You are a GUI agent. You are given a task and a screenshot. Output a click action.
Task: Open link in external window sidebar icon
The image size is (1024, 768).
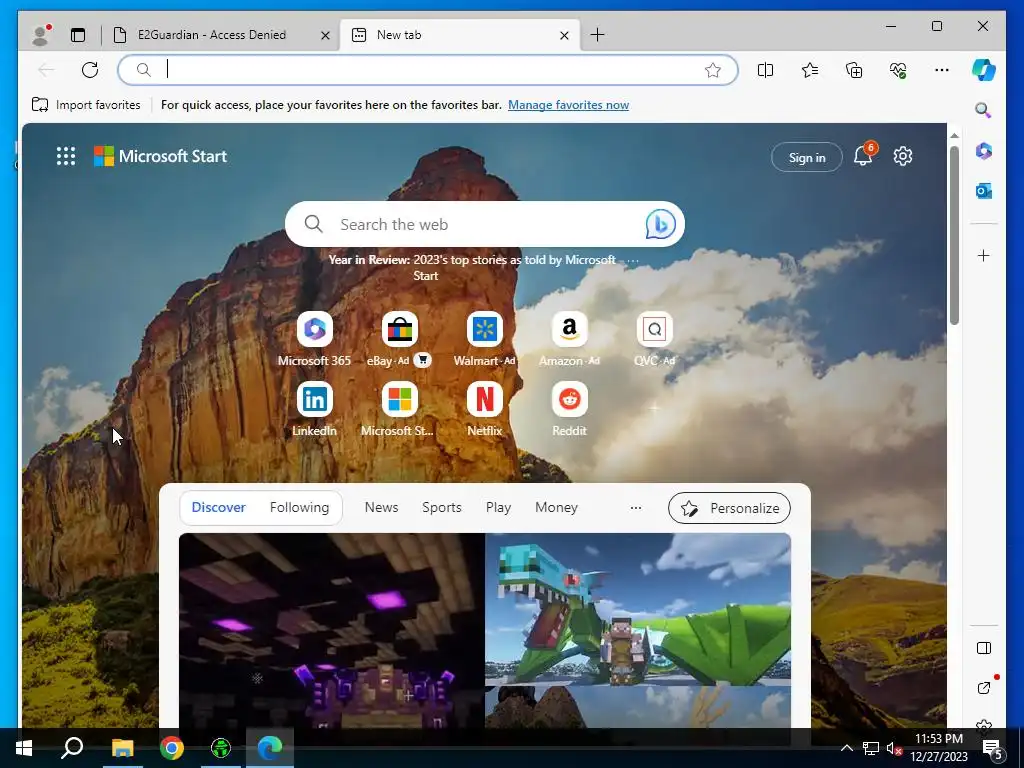point(984,688)
